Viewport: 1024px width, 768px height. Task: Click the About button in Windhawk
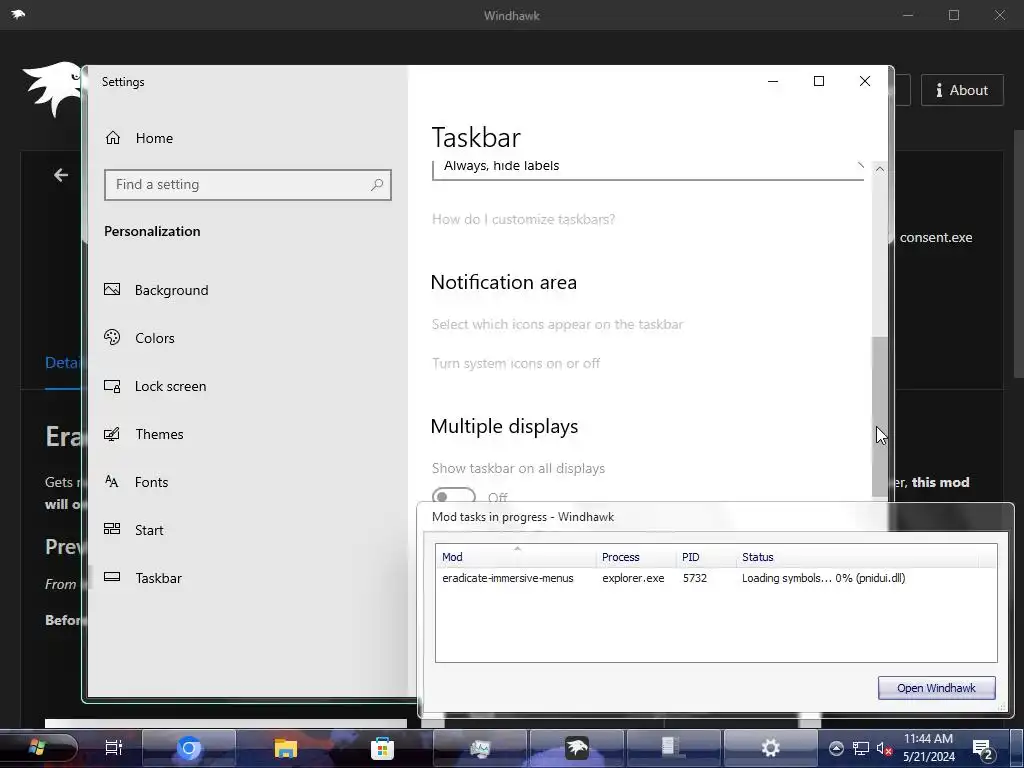coord(962,90)
